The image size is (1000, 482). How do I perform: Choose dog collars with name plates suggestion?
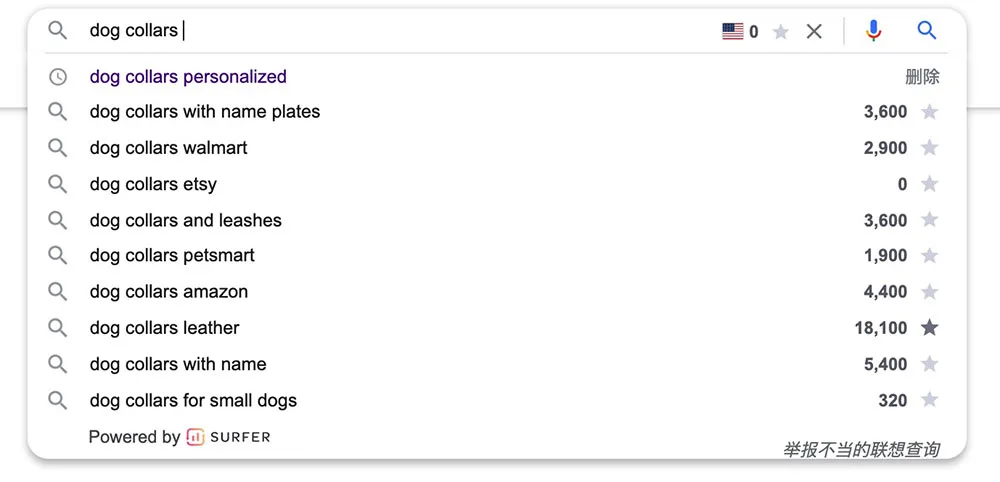point(205,112)
